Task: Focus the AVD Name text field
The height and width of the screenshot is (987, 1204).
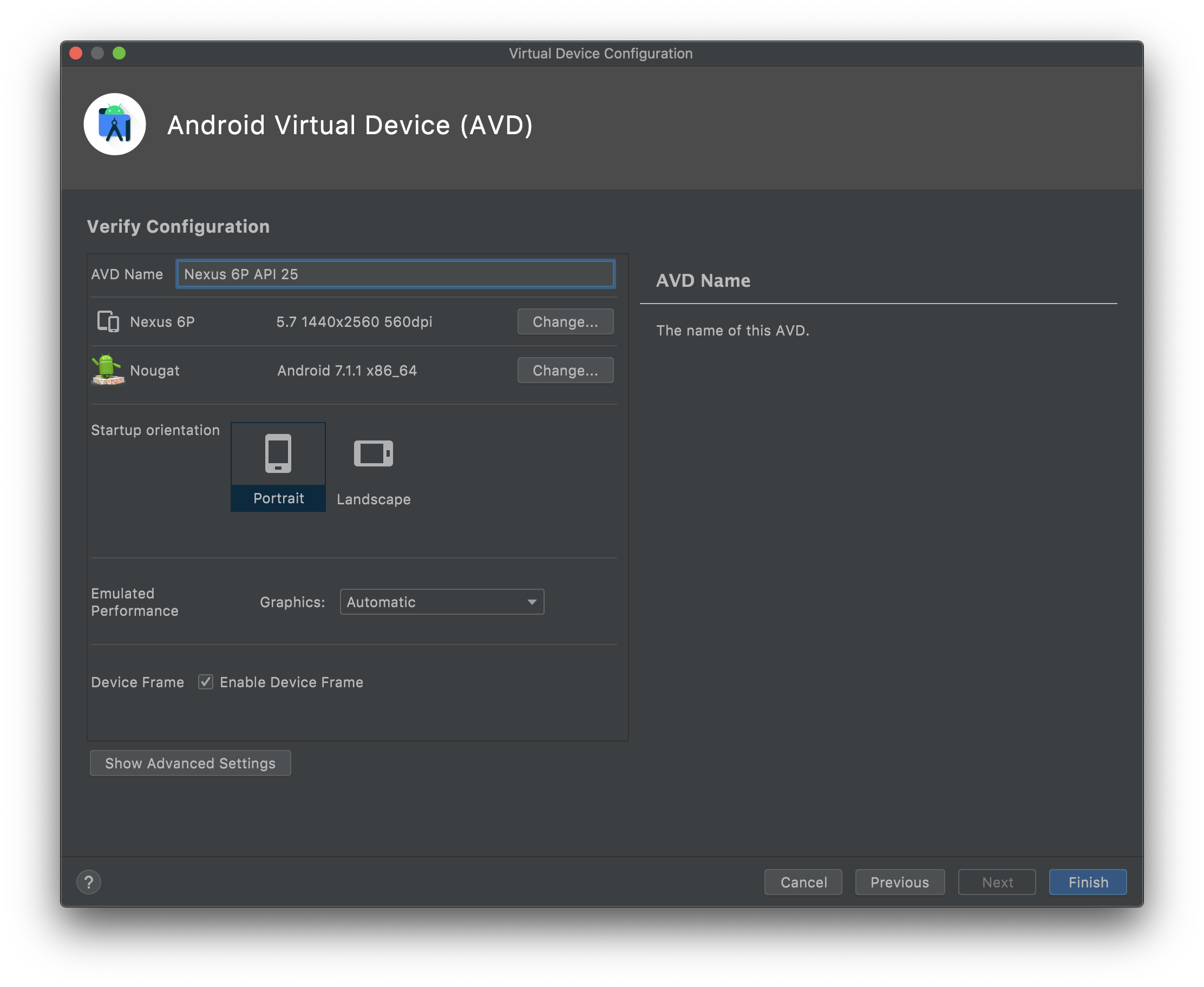Action: click(x=395, y=274)
